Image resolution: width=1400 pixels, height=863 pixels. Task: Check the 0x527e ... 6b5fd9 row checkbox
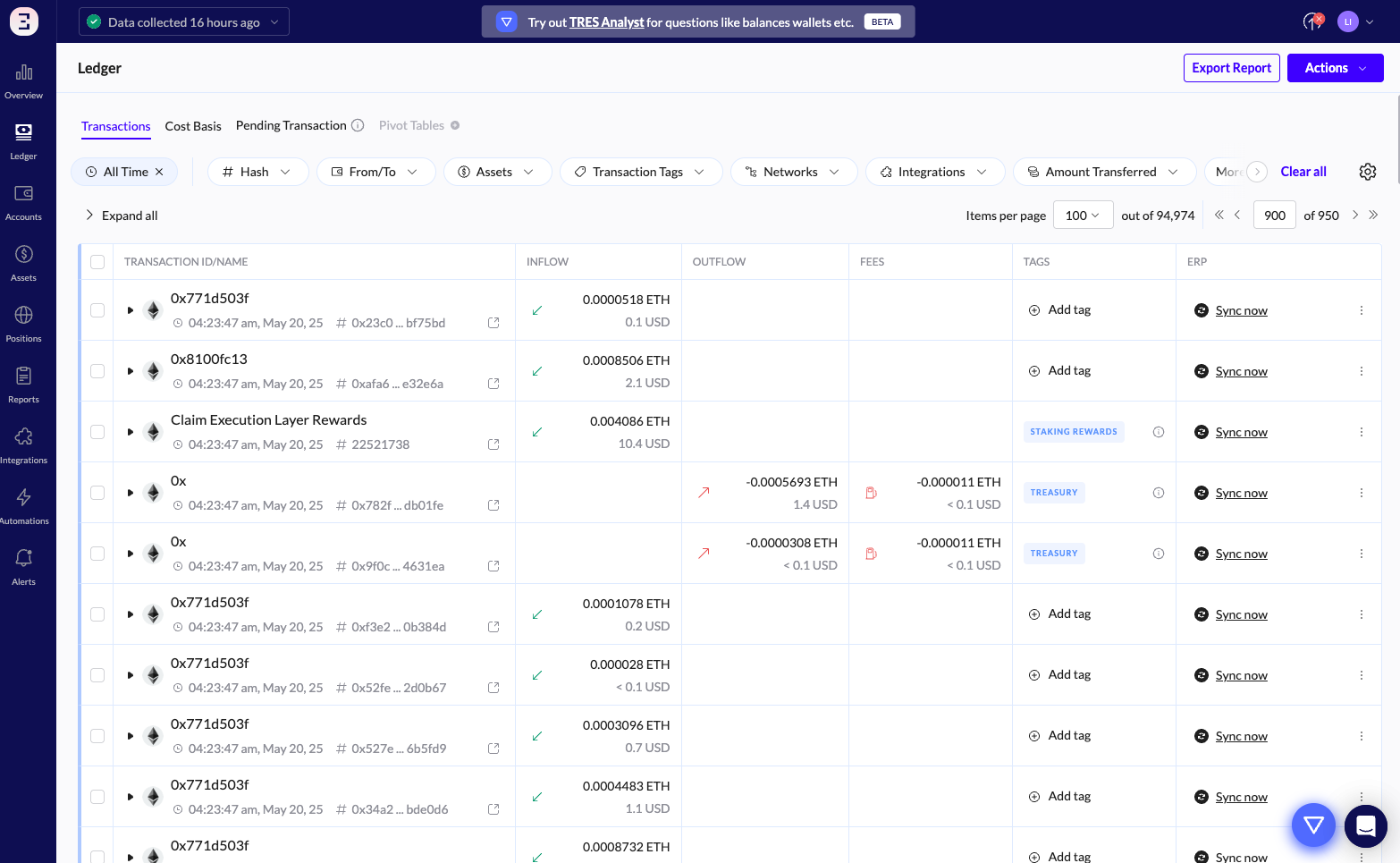[x=97, y=736]
